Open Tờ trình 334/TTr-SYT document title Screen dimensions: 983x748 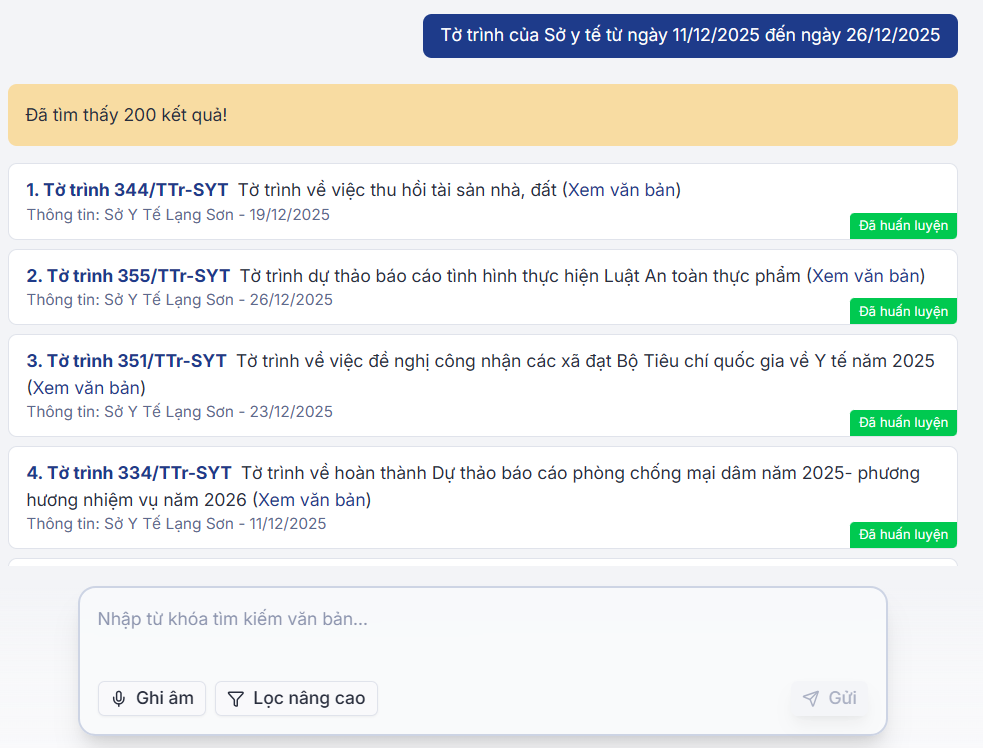pos(130,473)
